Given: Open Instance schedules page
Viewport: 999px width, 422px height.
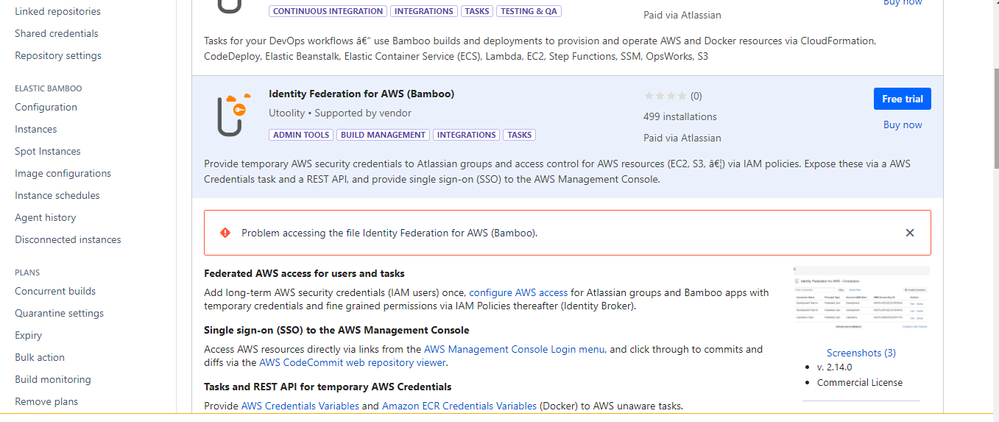Looking at the screenshot, I should pyautogui.click(x=57, y=196).
